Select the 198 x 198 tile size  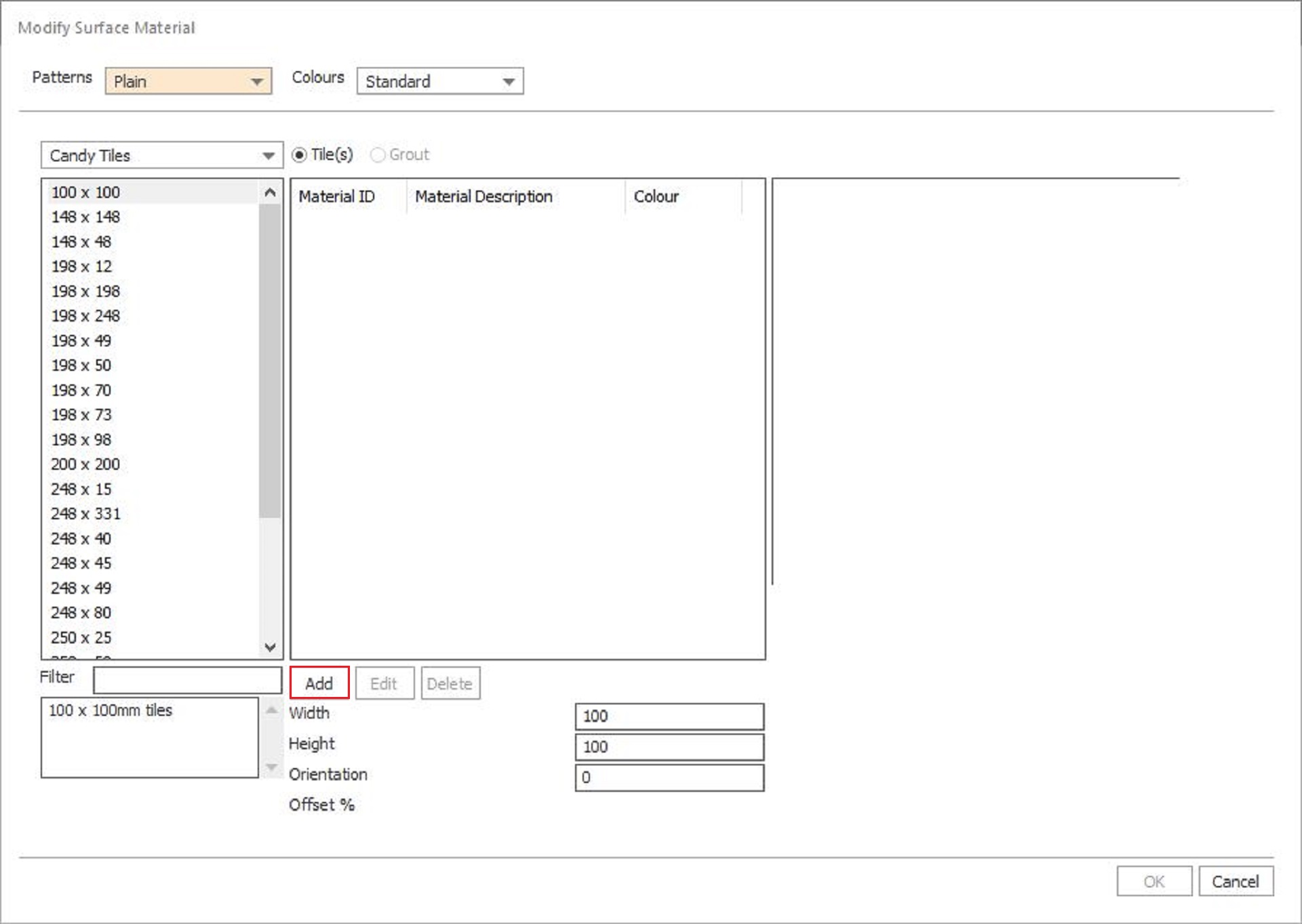pyautogui.click(x=152, y=292)
